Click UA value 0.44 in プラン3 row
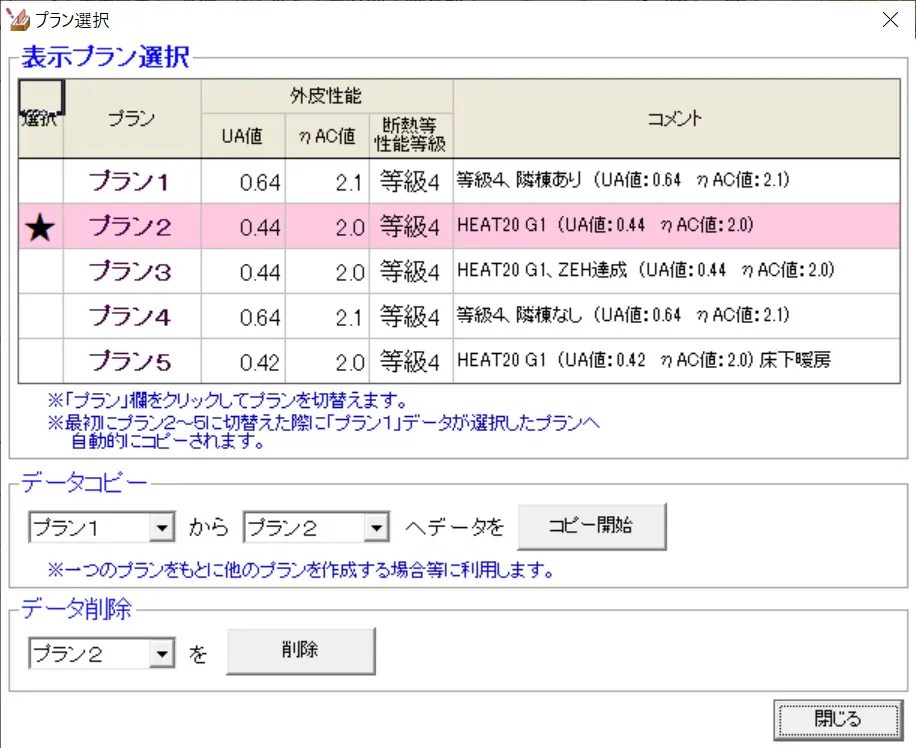The width and height of the screenshot is (916, 748). [243, 271]
